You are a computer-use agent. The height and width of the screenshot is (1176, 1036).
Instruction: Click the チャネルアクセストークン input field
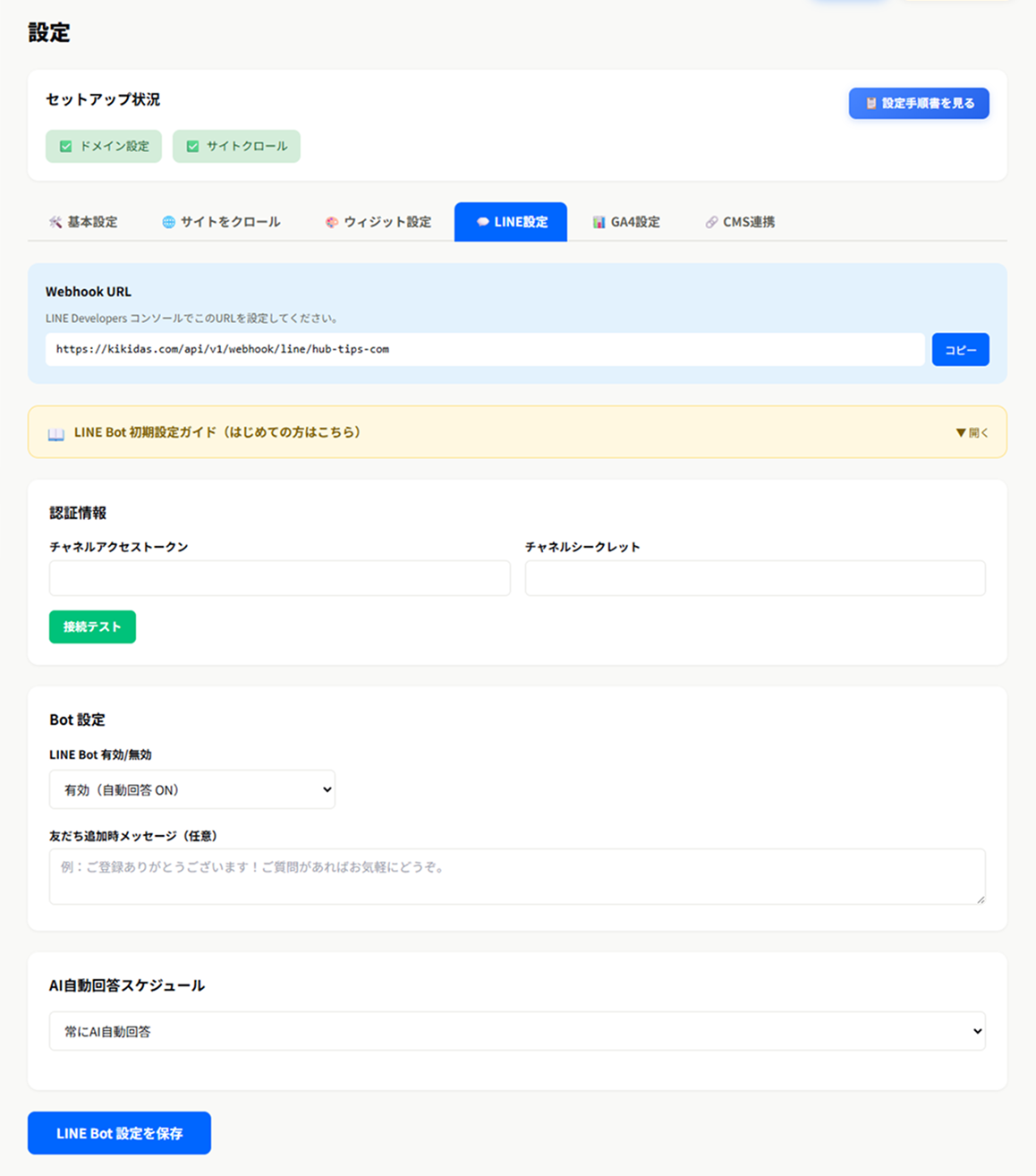tap(280, 578)
